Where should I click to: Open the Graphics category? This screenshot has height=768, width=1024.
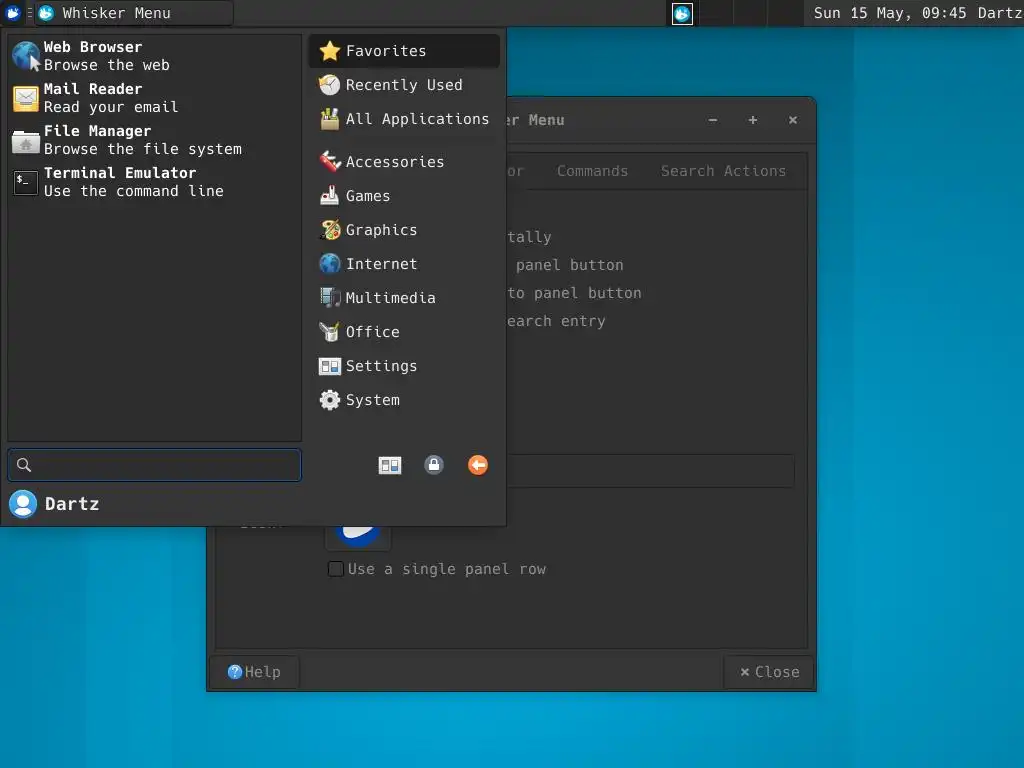(404, 230)
